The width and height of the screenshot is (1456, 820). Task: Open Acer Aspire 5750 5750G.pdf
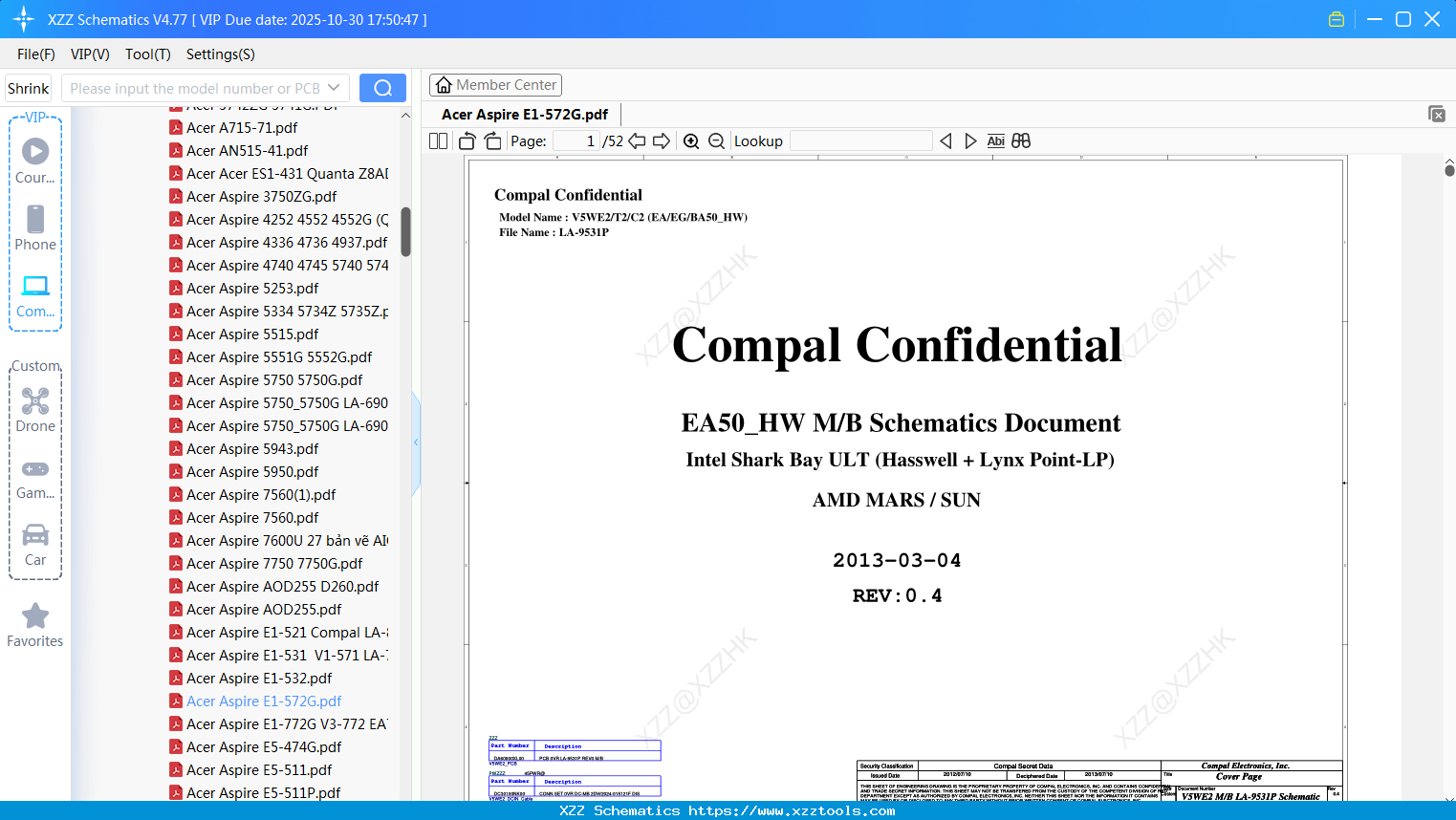274,380
